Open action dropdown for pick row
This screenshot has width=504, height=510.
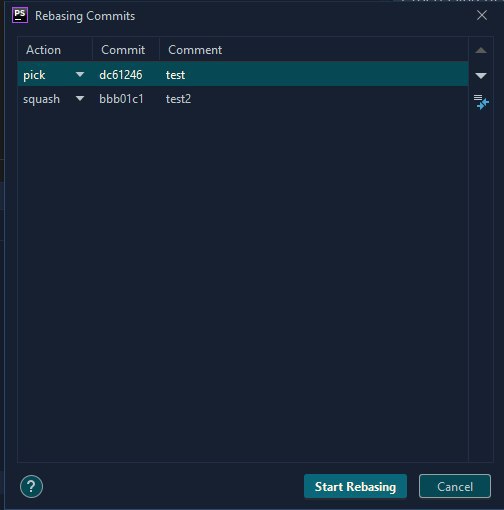(x=80, y=74)
